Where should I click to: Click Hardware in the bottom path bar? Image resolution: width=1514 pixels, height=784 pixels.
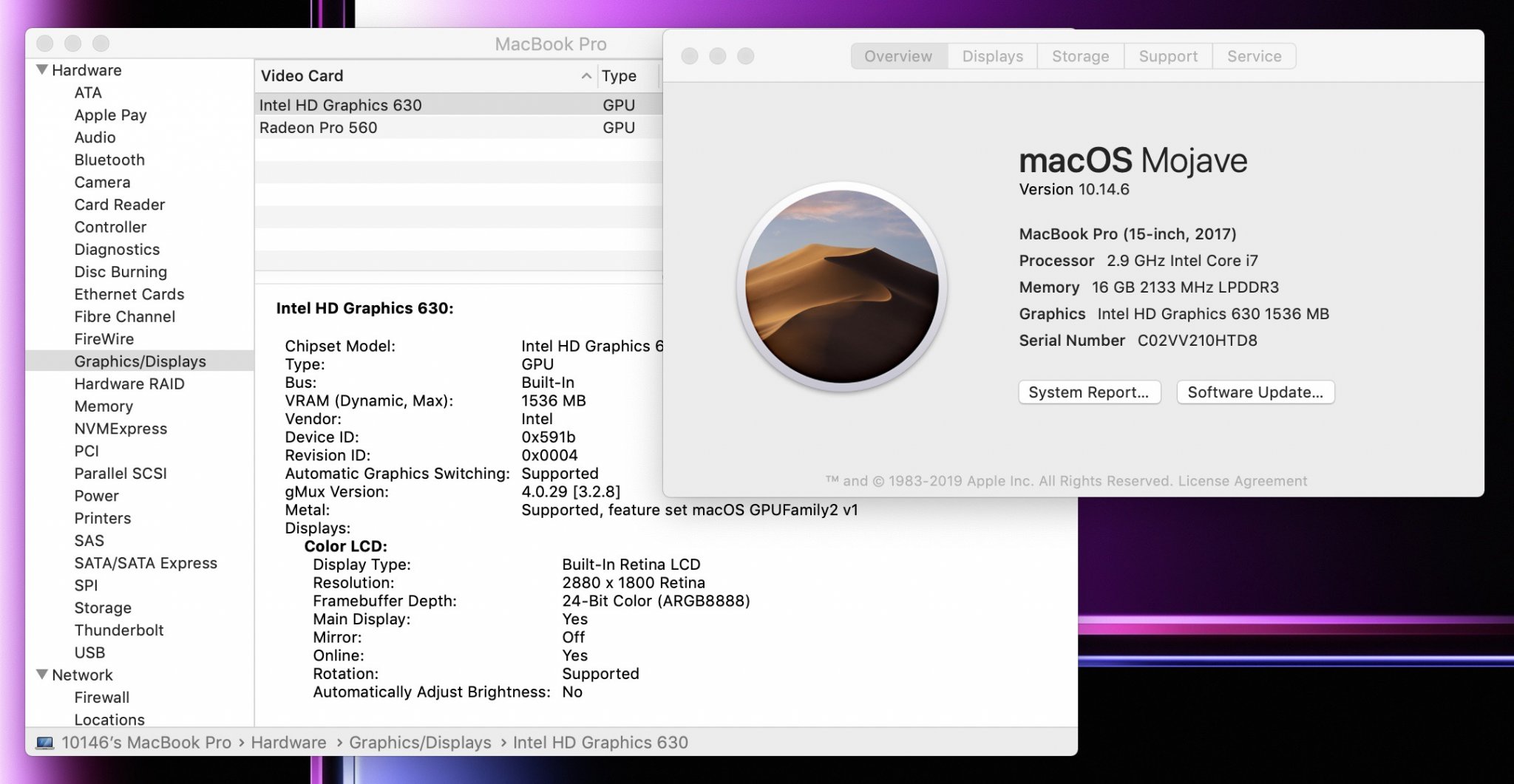click(x=288, y=743)
